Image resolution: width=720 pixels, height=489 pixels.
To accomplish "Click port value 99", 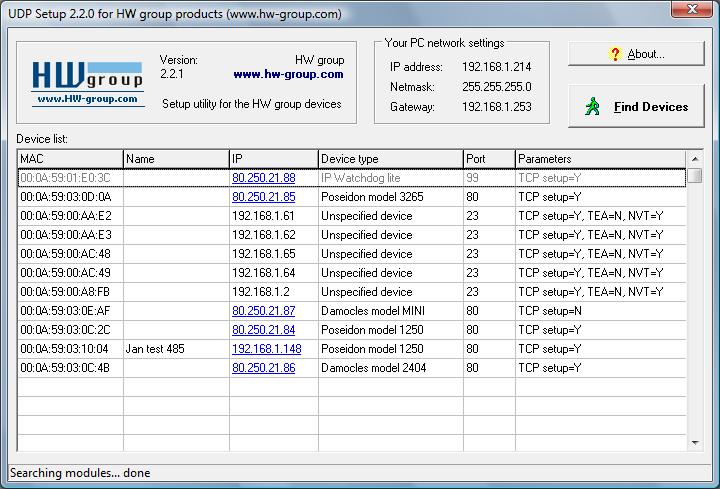I will pos(472,178).
